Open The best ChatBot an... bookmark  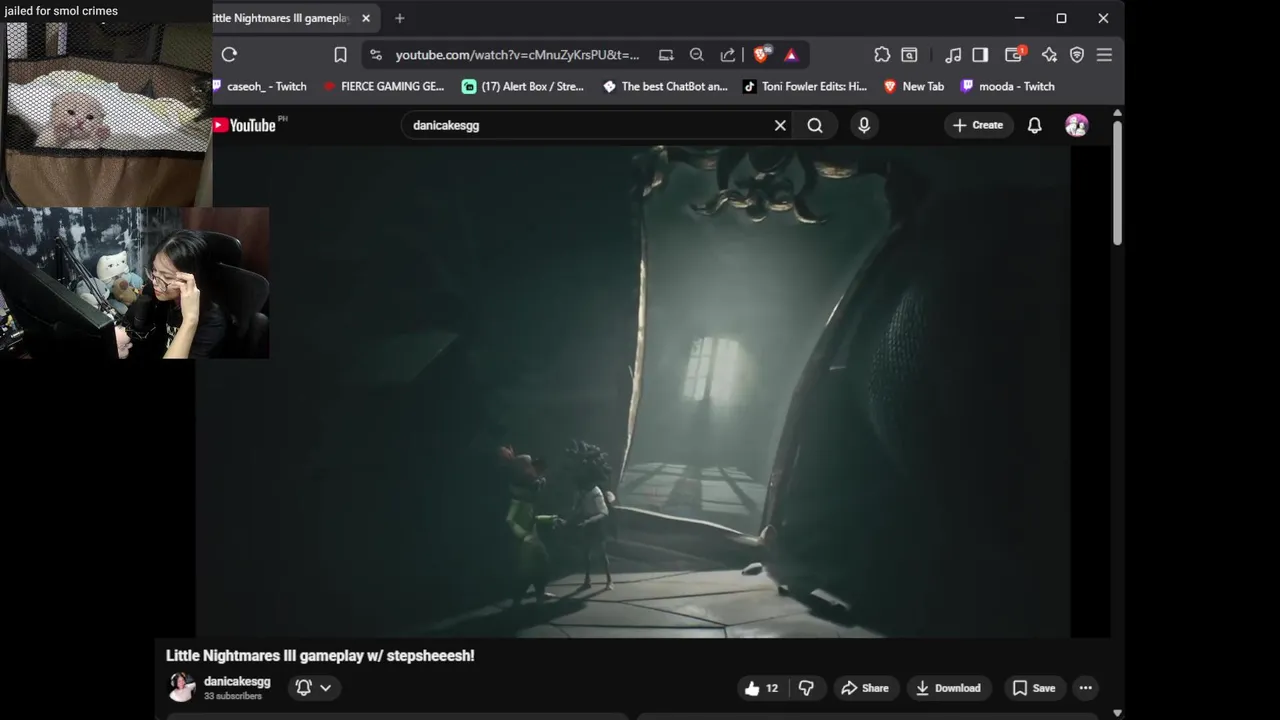pyautogui.click(x=665, y=86)
